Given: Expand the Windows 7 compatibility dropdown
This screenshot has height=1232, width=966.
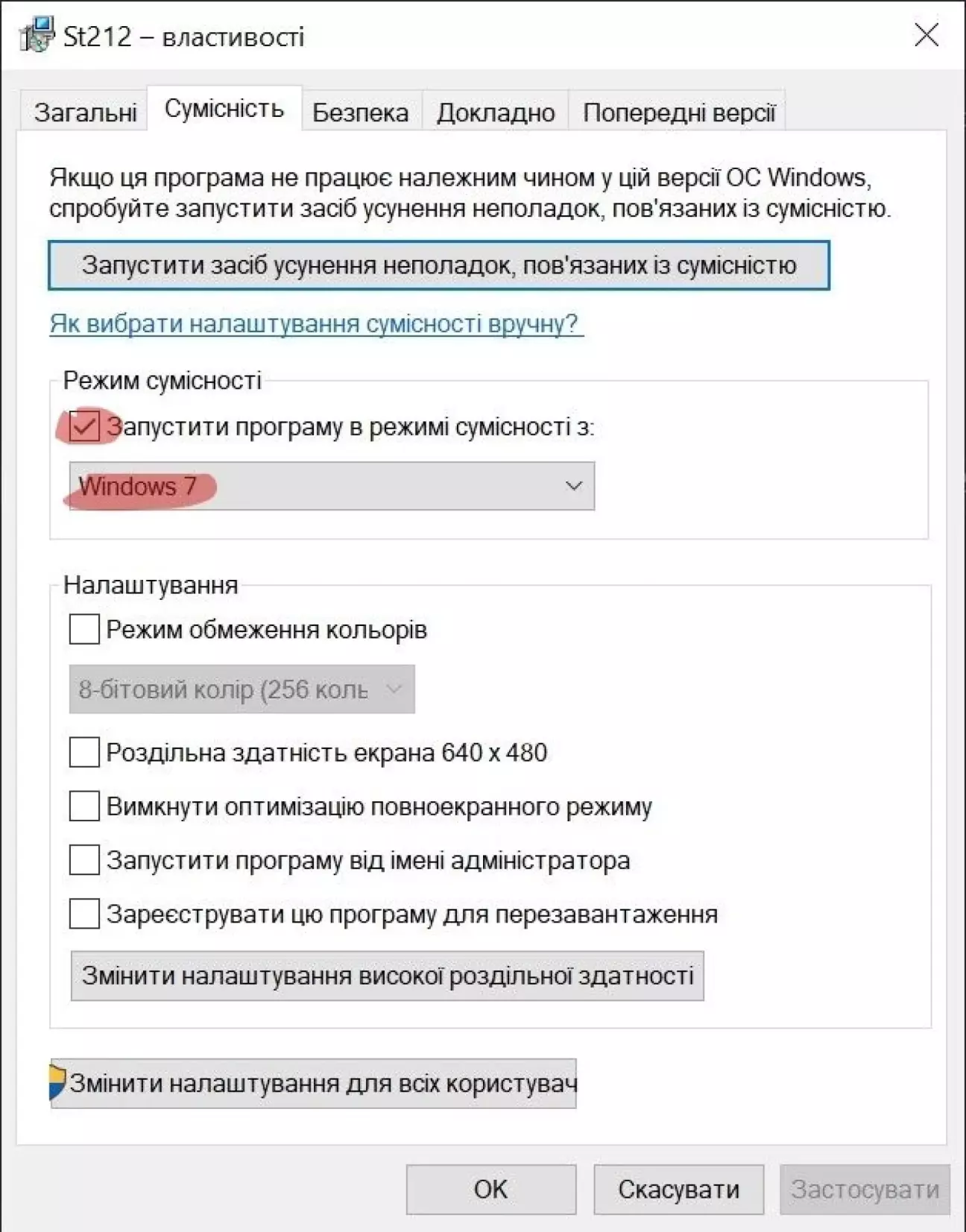Looking at the screenshot, I should tap(332, 486).
